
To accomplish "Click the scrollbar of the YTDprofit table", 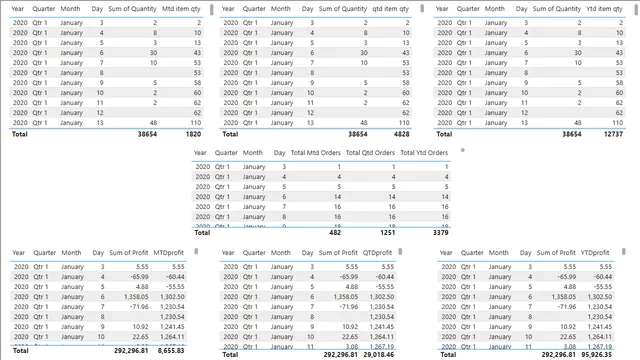I will click(624, 251).
